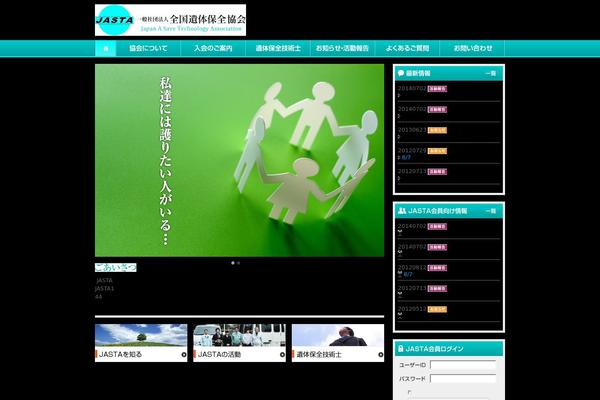
Task: Click the orange tag beside 20120512
Action: pyautogui.click(x=437, y=309)
